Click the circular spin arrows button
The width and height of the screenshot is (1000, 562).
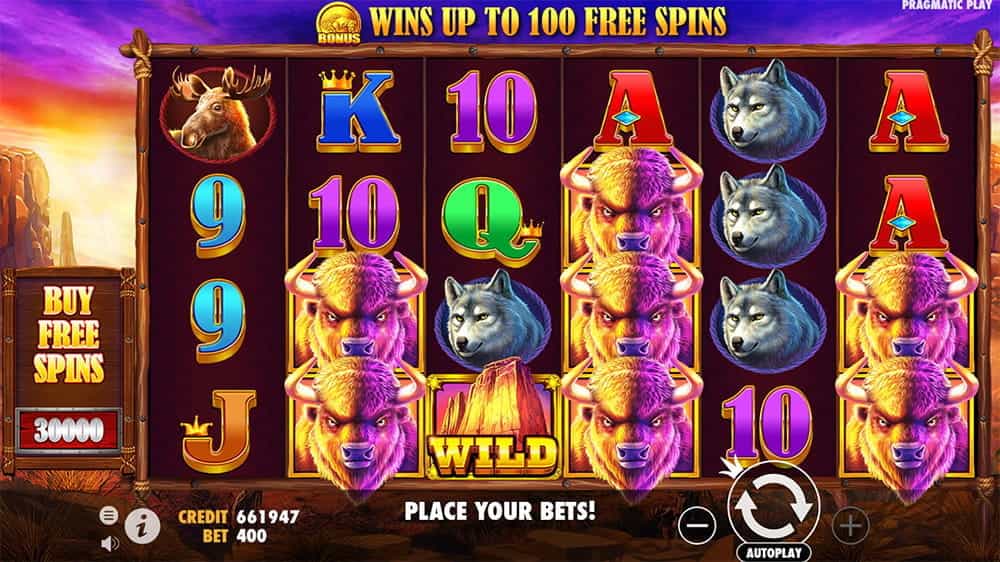[x=773, y=506]
